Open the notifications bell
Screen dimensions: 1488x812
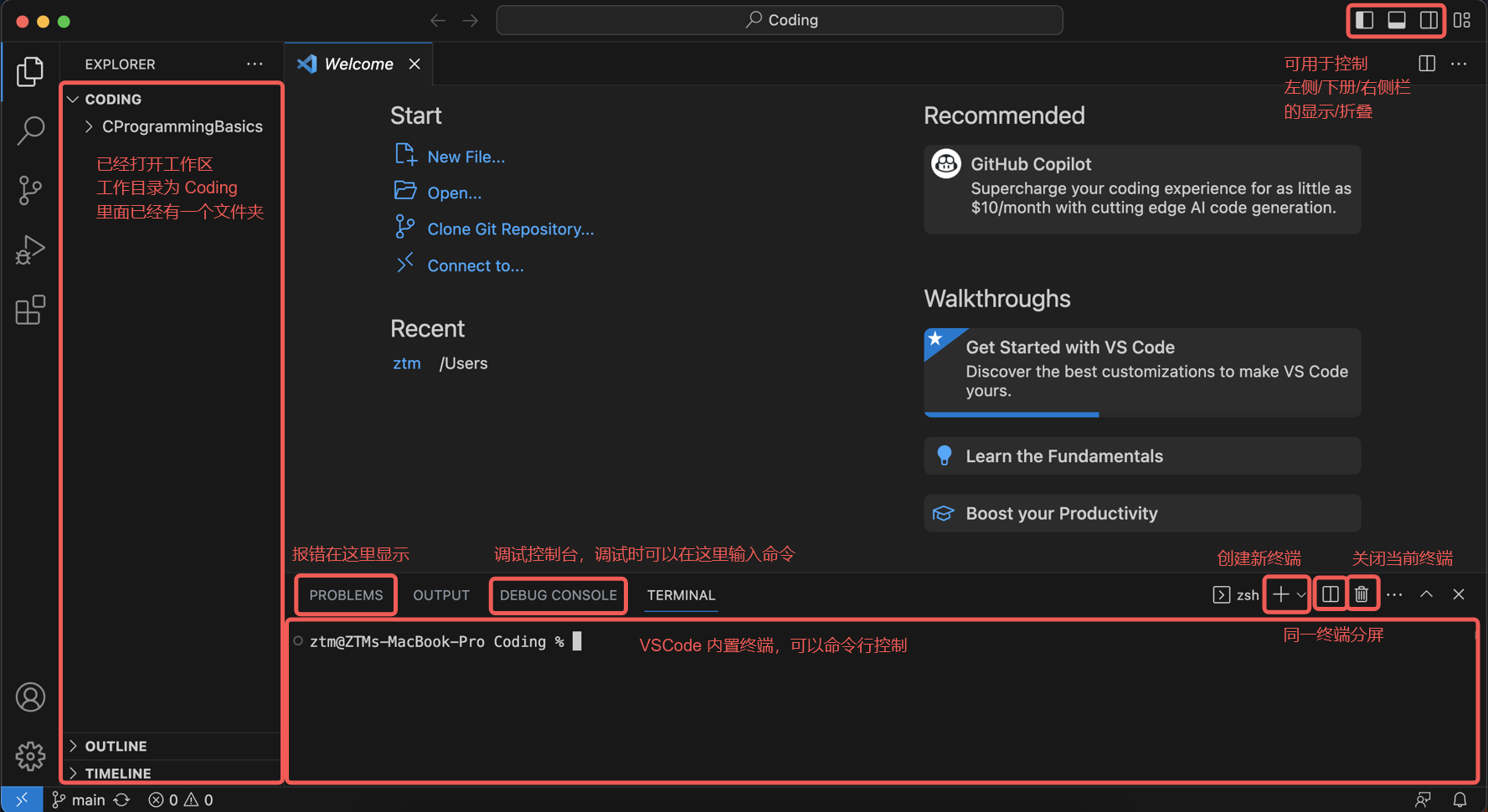click(1460, 799)
